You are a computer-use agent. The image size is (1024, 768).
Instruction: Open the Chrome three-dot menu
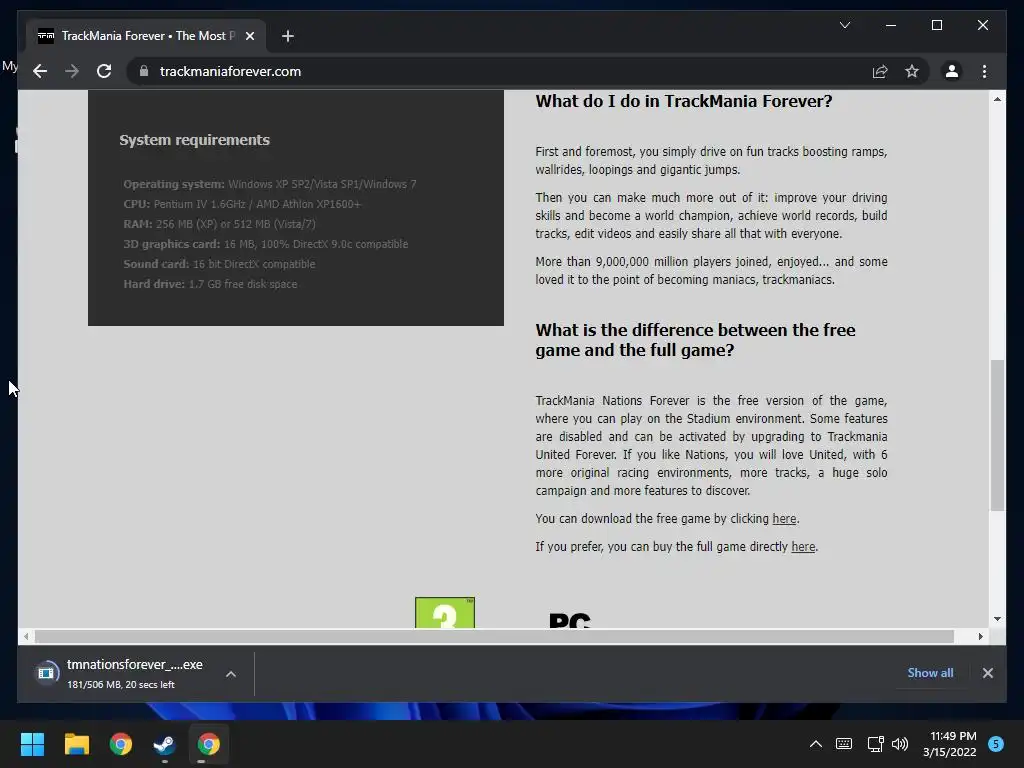pyautogui.click(x=984, y=71)
